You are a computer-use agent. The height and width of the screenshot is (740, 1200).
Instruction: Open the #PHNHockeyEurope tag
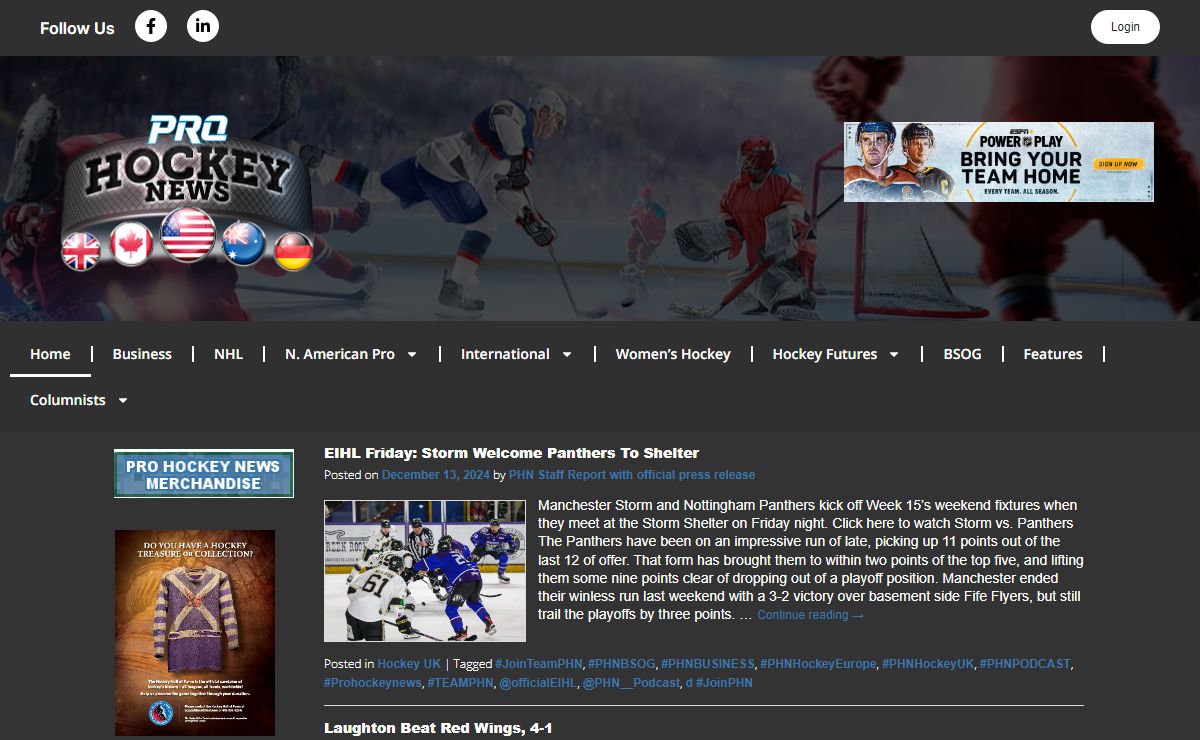click(819, 664)
